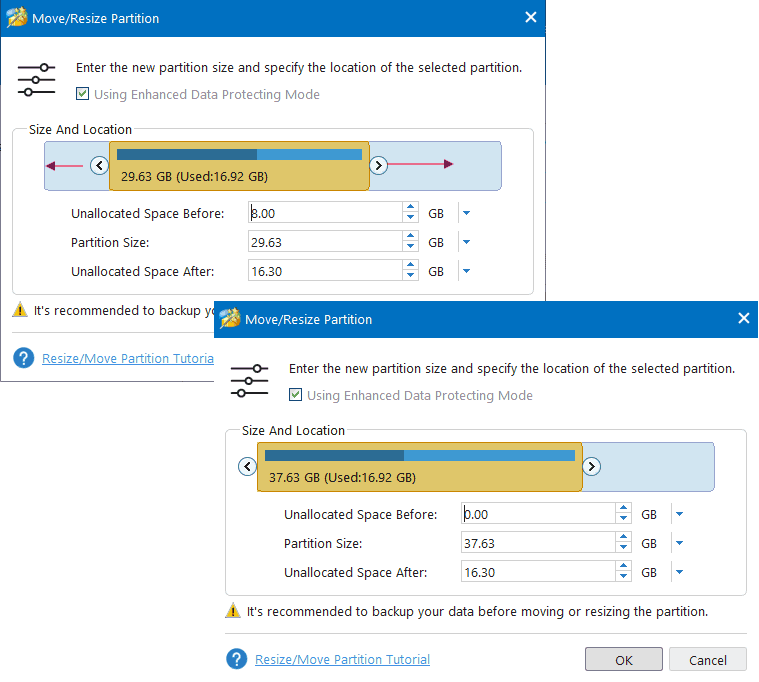Click the help question mark icon in back dialog
This screenshot has height=682, width=759.
coord(24,358)
